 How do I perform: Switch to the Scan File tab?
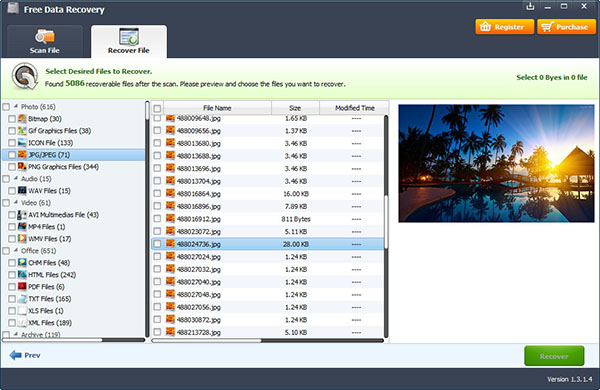click(x=45, y=41)
